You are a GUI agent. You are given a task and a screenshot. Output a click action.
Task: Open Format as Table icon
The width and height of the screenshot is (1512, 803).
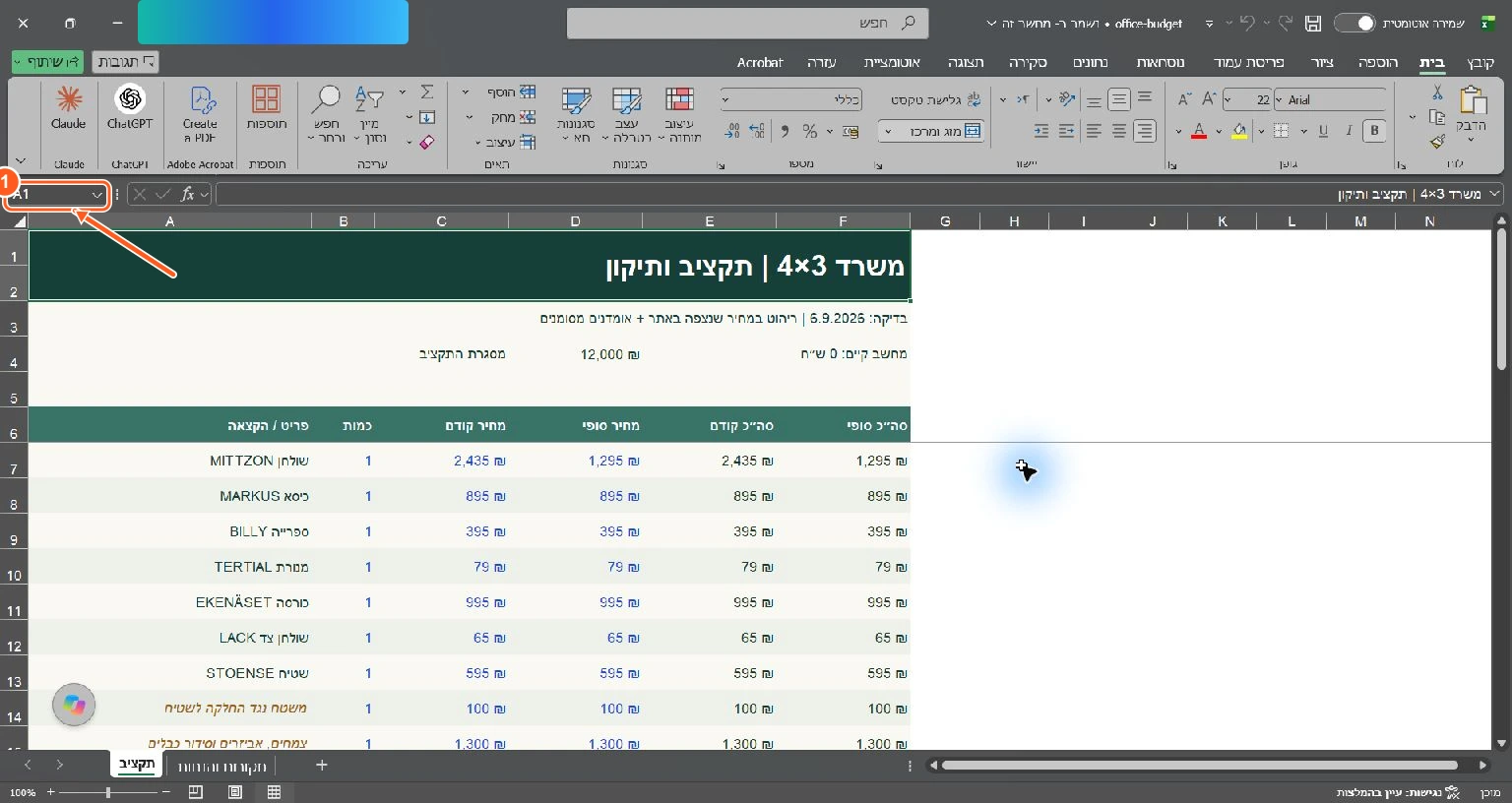pos(627,100)
